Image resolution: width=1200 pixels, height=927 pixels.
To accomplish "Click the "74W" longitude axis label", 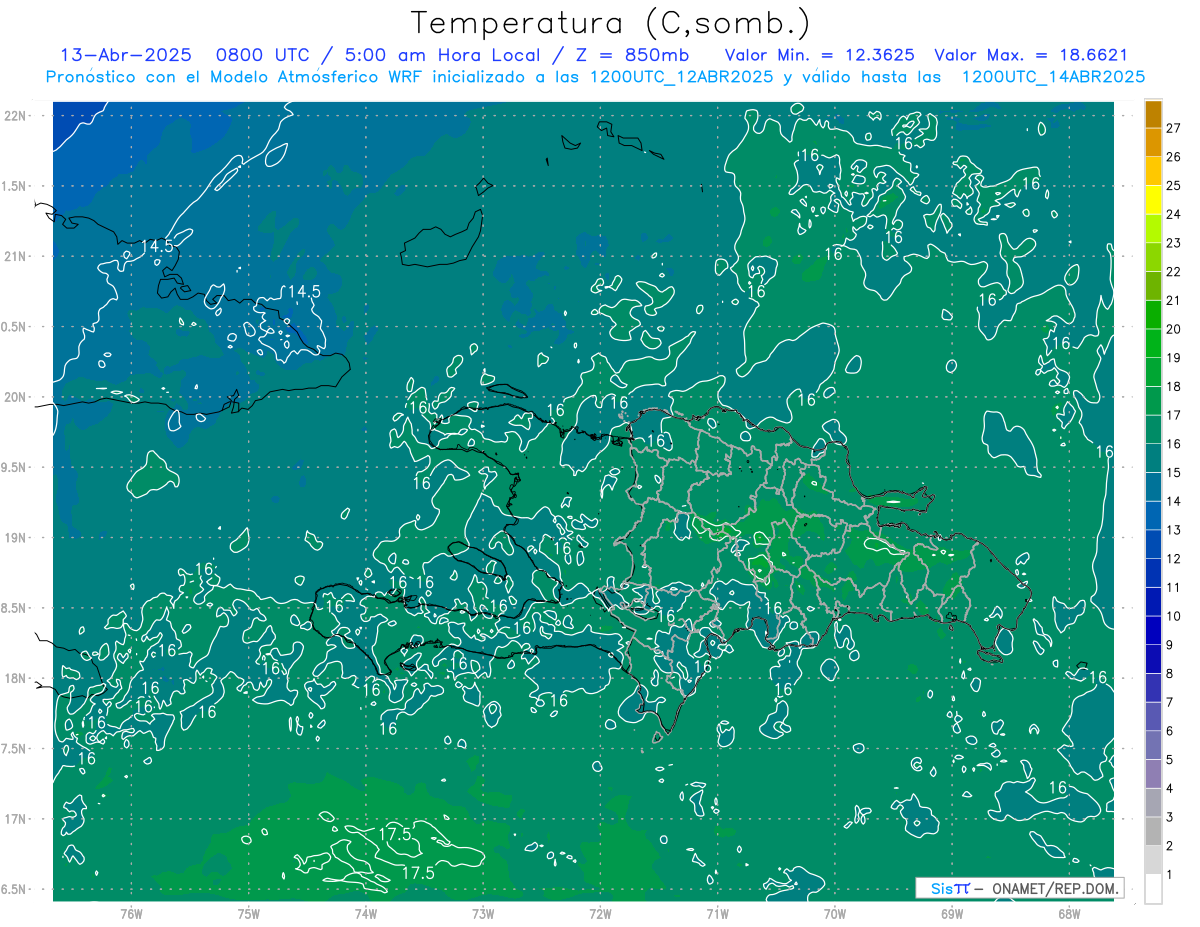I will 366,914.
